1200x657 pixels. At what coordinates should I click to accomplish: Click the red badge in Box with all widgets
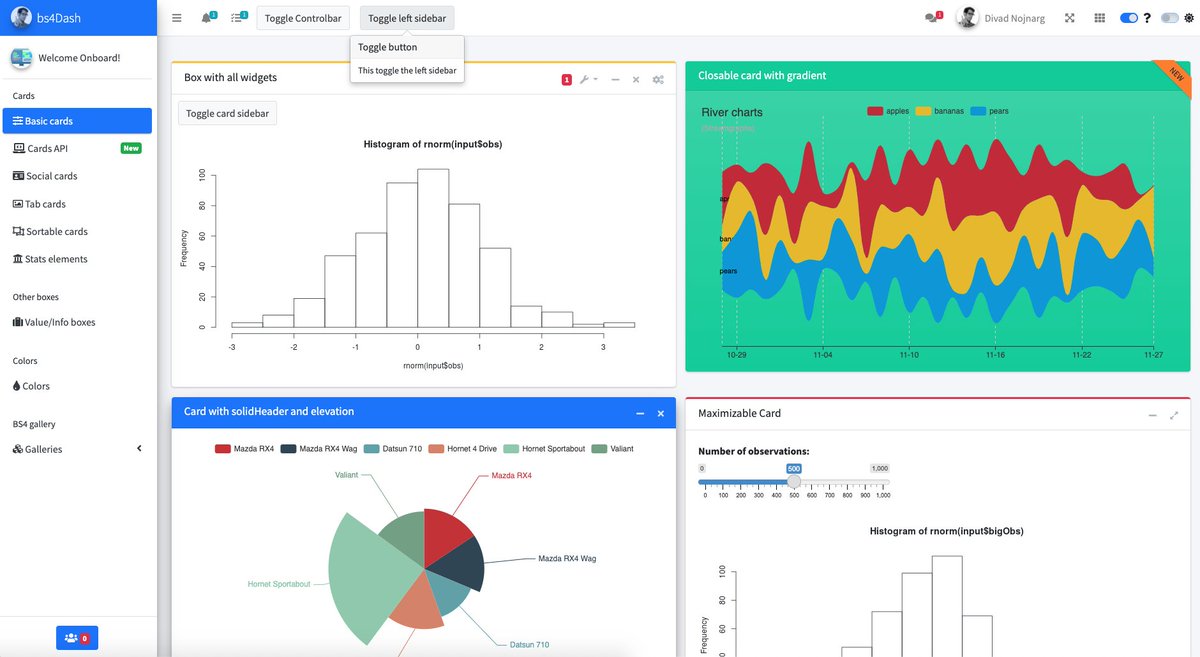[x=567, y=80]
